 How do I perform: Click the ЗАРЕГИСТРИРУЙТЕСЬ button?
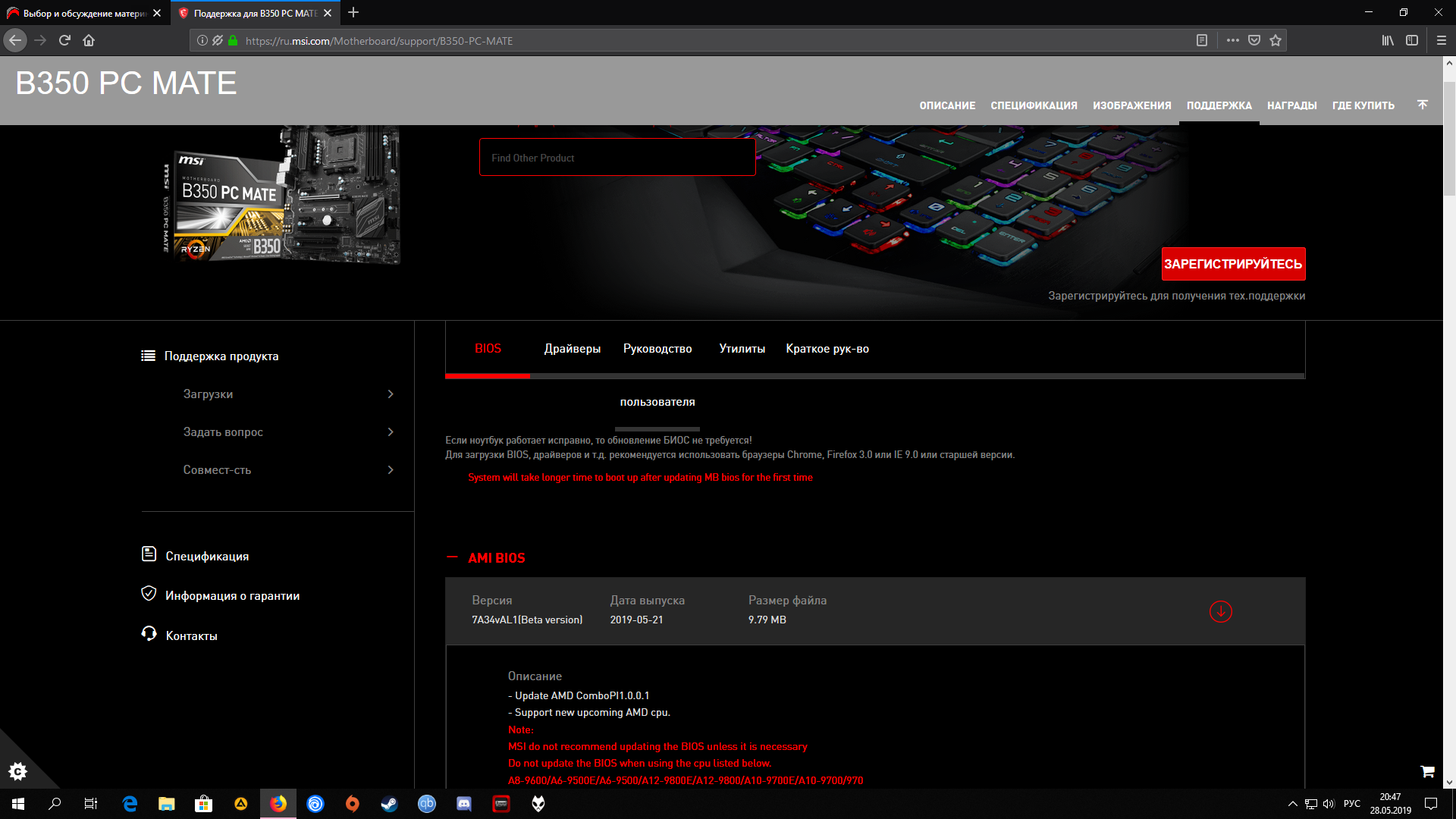pos(1233,264)
